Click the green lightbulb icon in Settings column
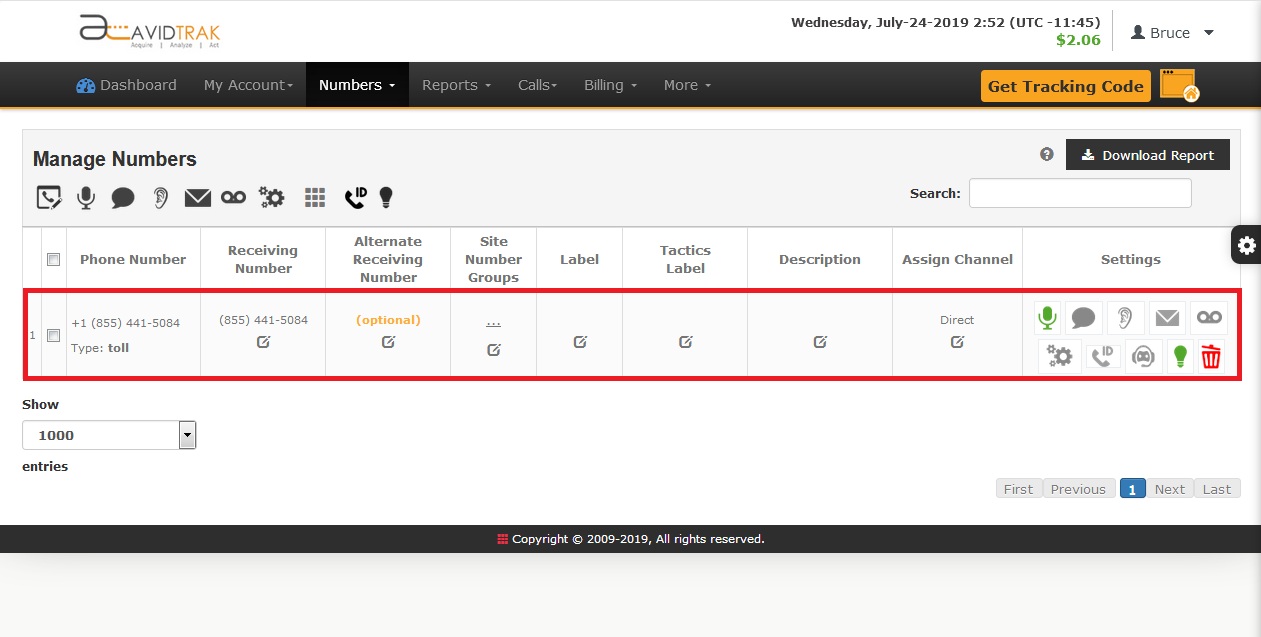The image size is (1261, 637). click(x=1180, y=356)
